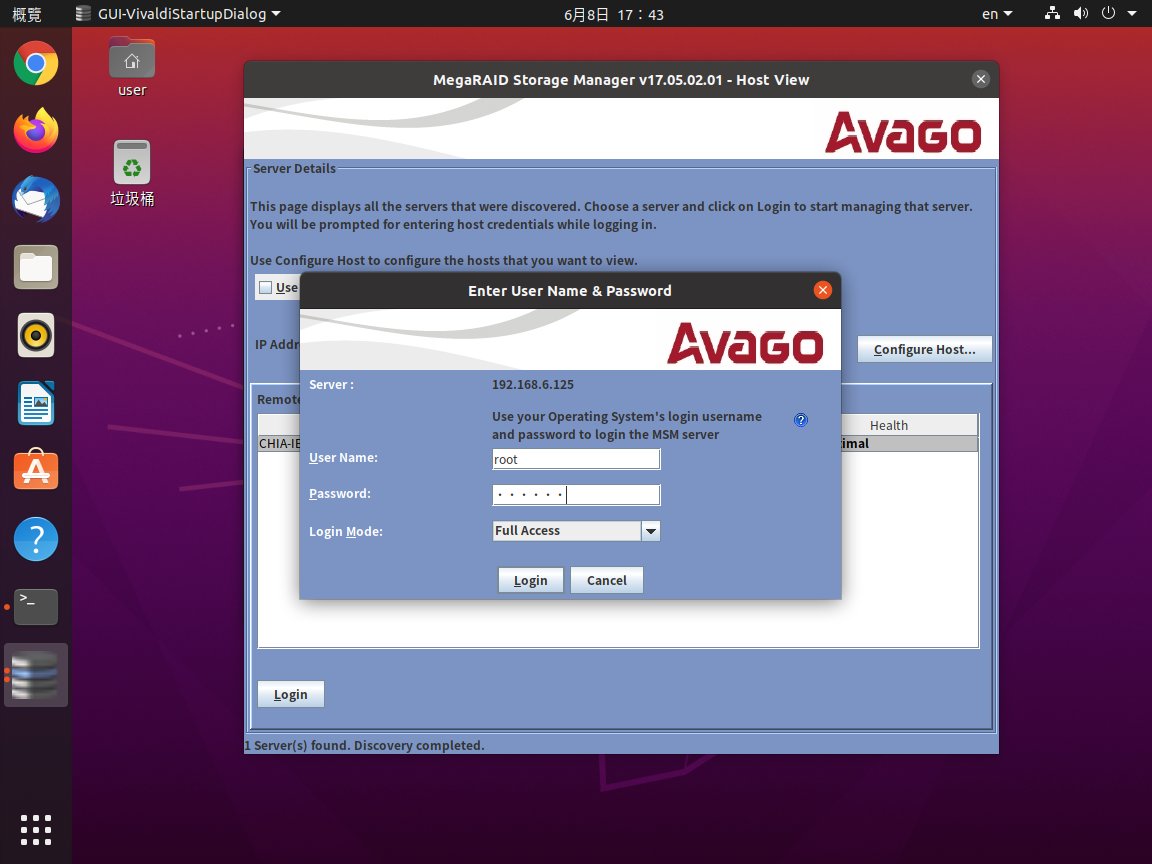Launch Rhythmbox music player
Viewport: 1152px width, 864px height.
tap(36, 336)
